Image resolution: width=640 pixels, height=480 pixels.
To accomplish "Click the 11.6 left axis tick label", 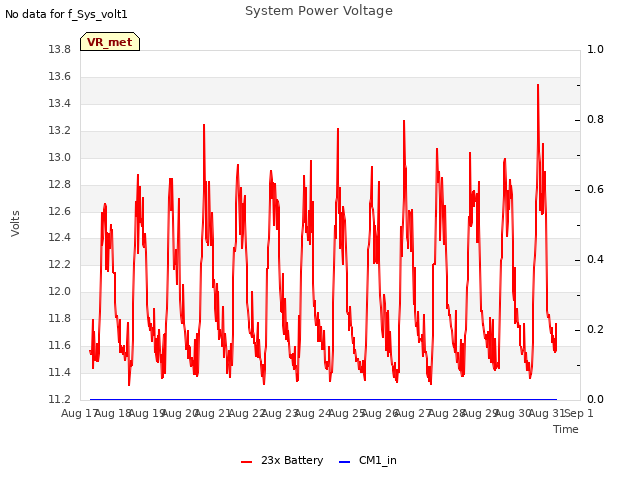I will [60, 345].
